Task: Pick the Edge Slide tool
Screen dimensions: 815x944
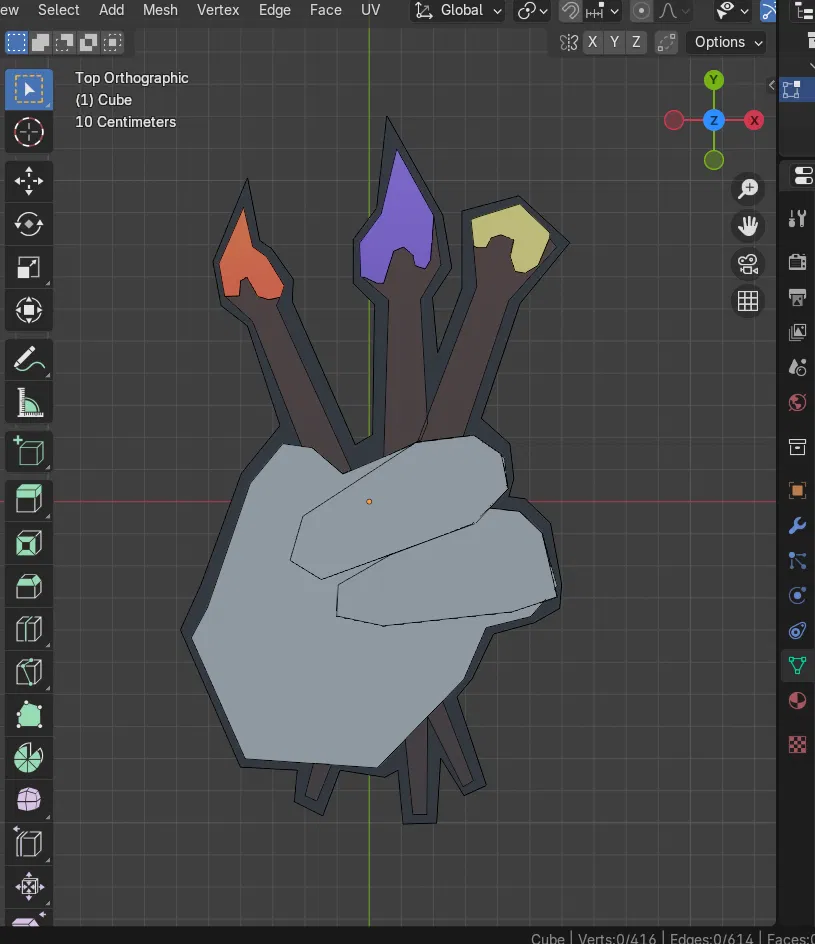Action: [29, 843]
